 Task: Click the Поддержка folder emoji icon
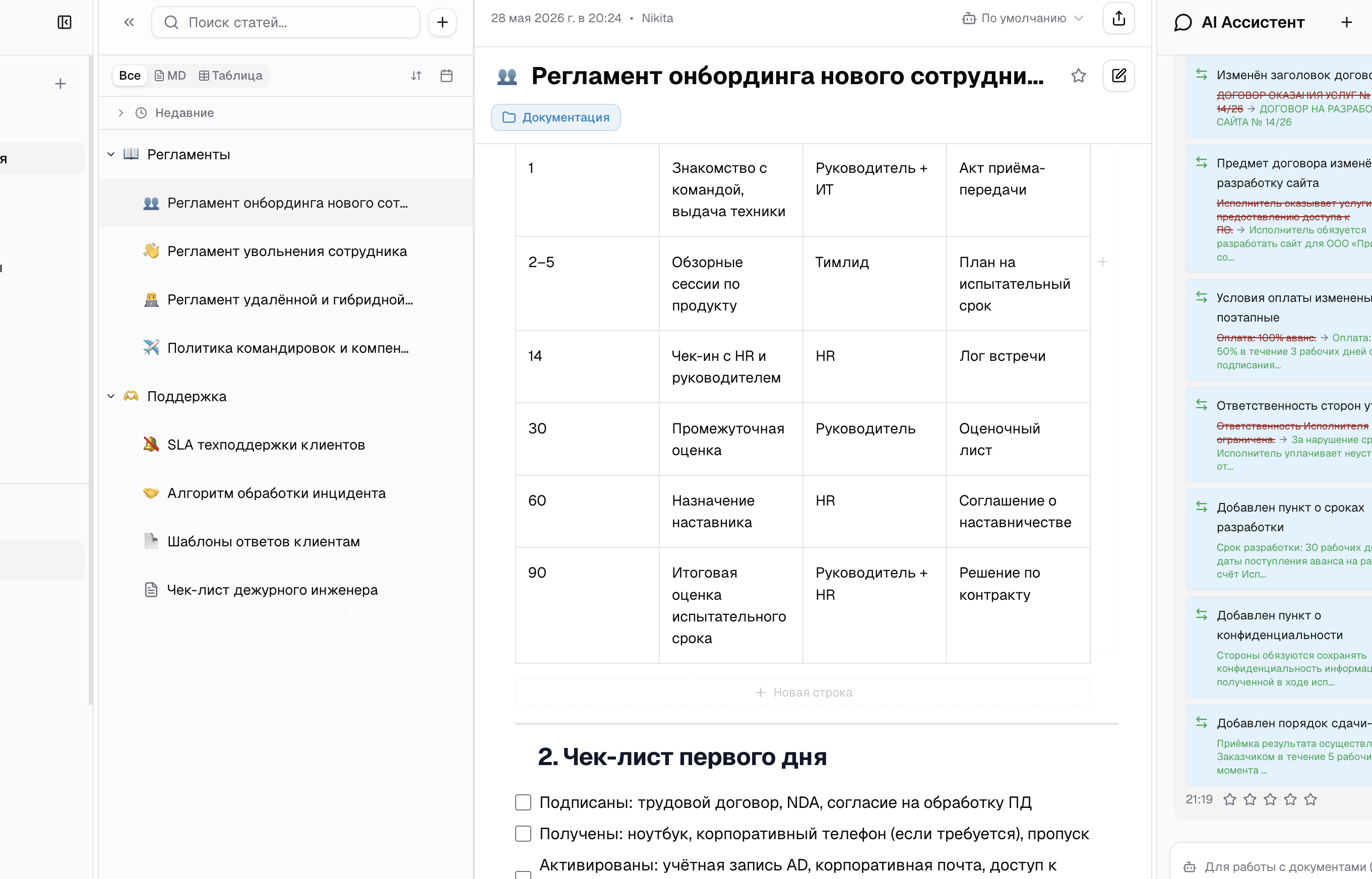[x=131, y=396]
